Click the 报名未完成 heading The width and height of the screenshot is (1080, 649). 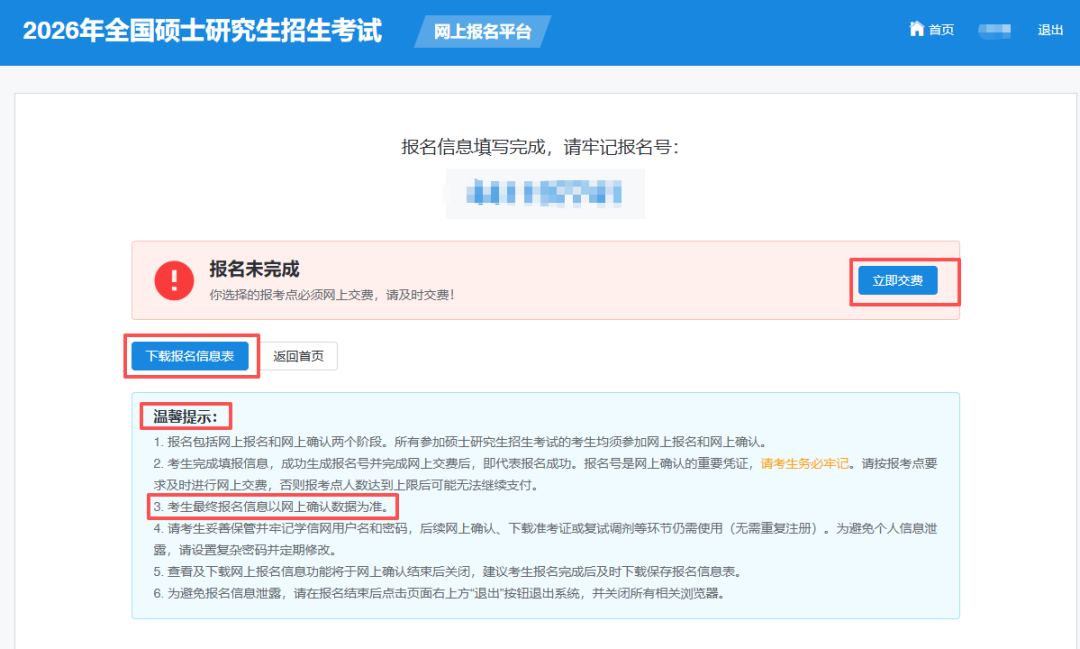[254, 270]
